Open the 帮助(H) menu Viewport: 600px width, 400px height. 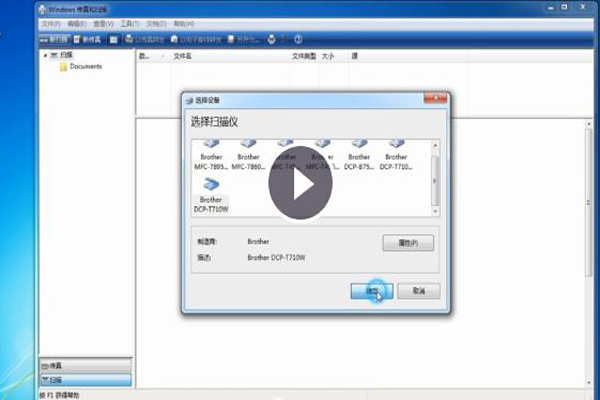(x=184, y=24)
